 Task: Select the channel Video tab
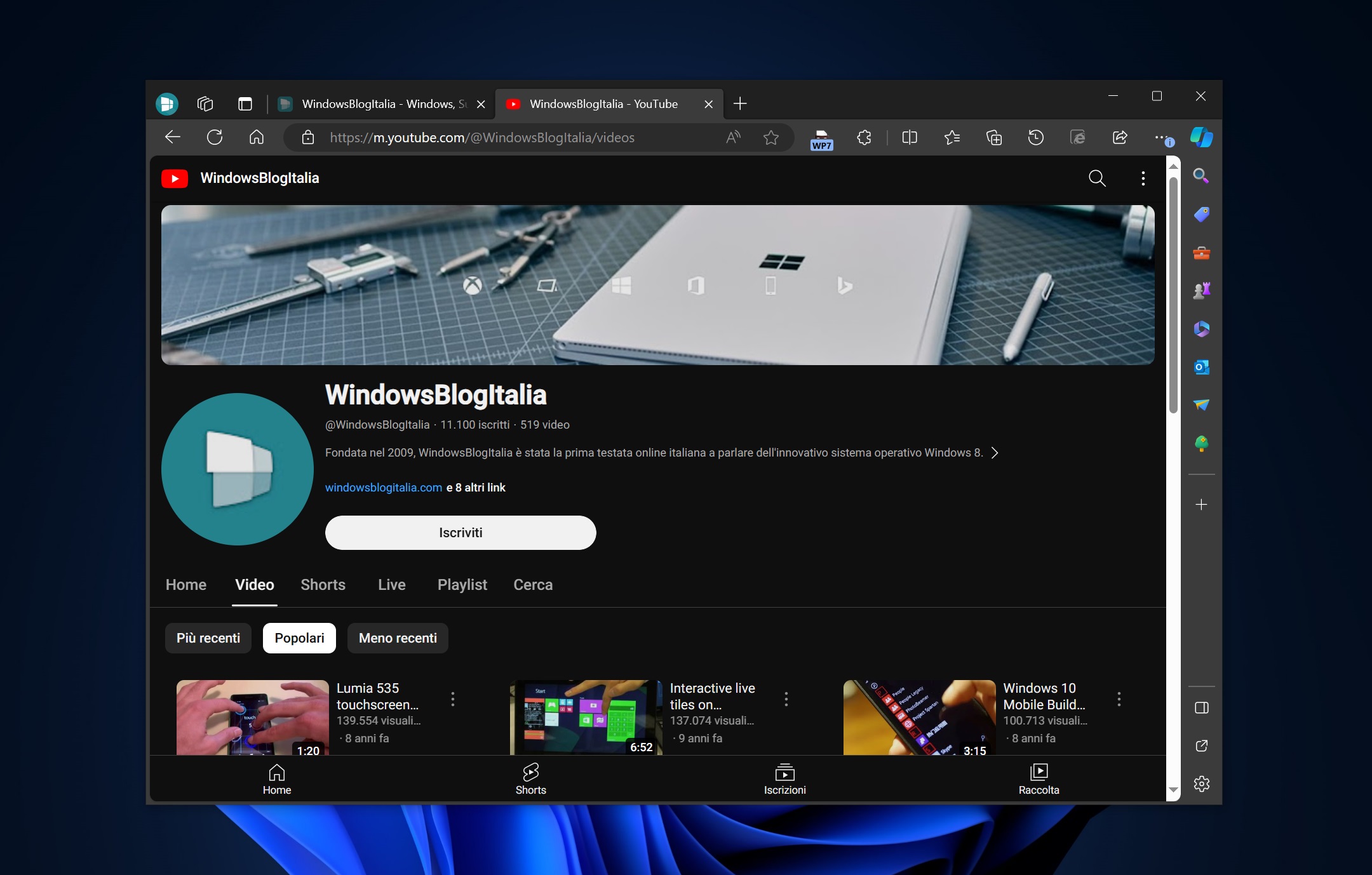(255, 585)
